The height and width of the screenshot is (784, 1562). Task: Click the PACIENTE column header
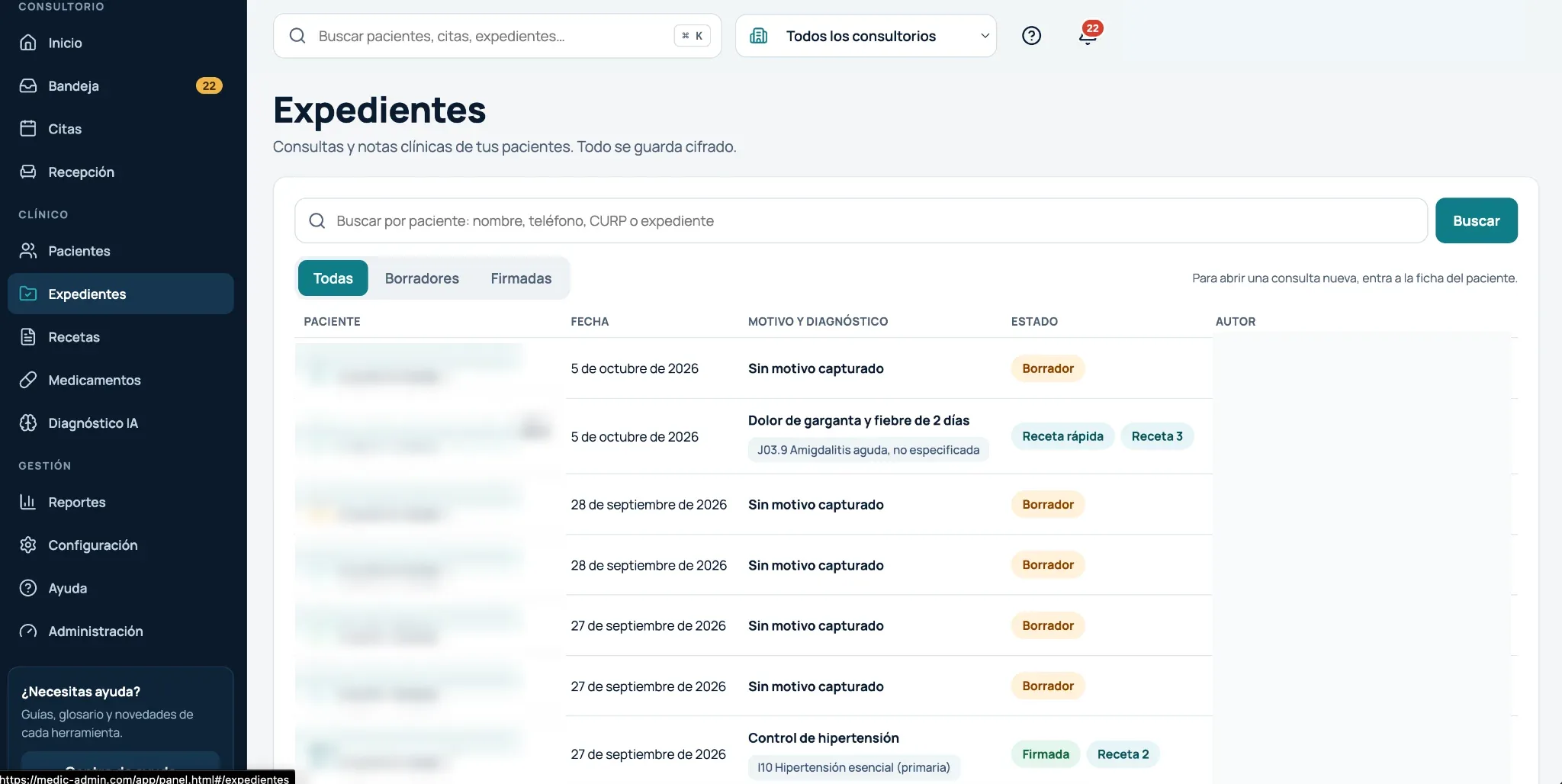pos(332,321)
